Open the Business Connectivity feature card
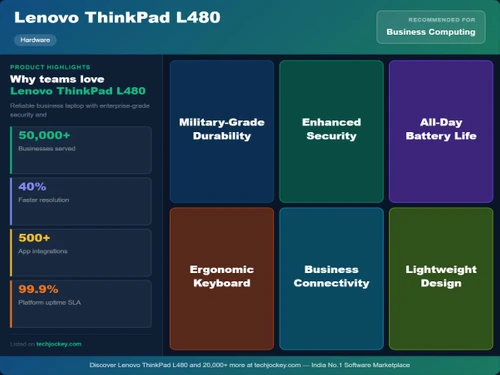500x375 pixels. point(331,279)
